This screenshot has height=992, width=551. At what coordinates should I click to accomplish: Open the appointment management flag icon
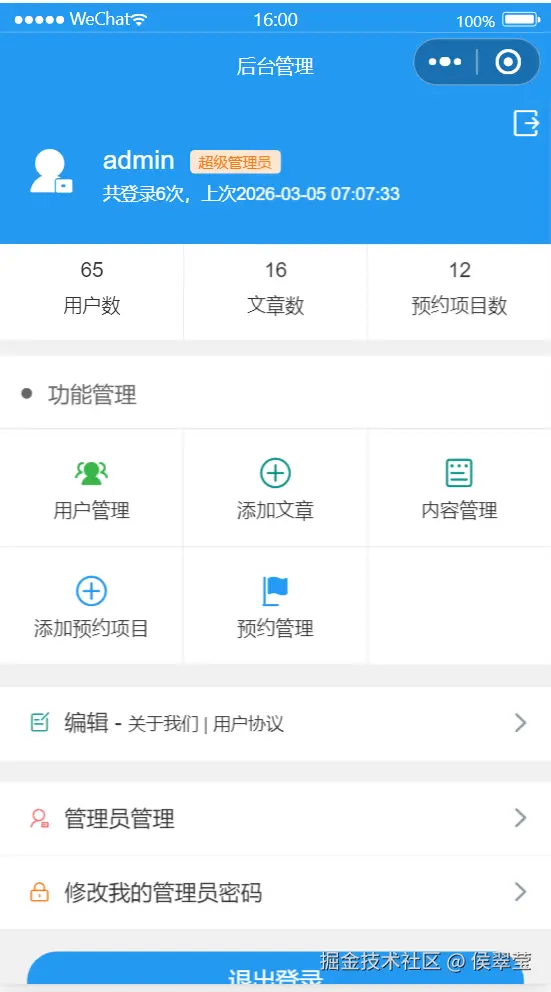coord(275,591)
